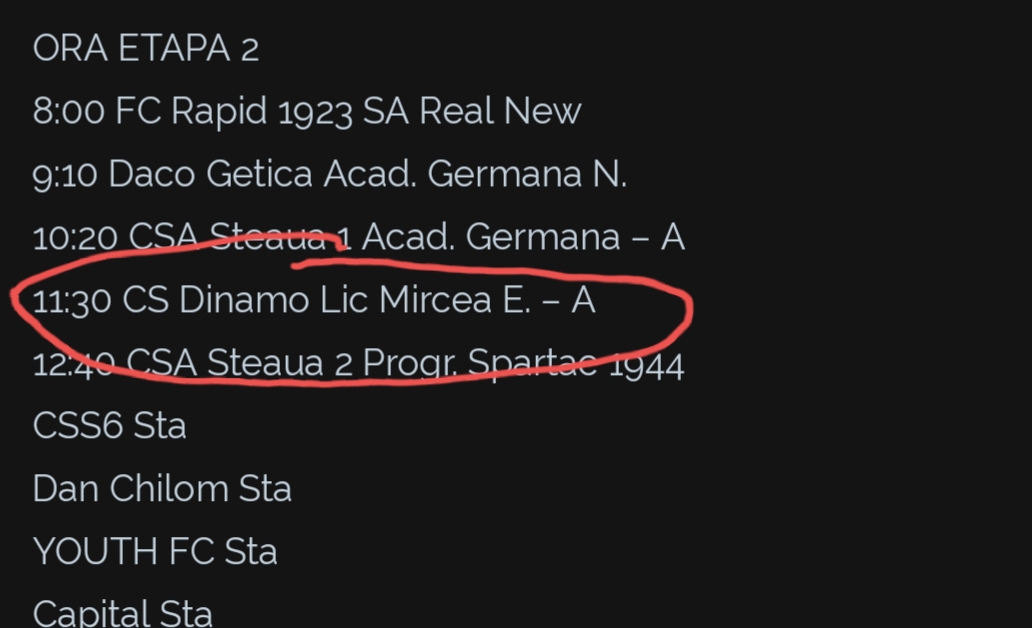Click the FC Rapid 1923 team name
1032x628 pixels.
234,112
